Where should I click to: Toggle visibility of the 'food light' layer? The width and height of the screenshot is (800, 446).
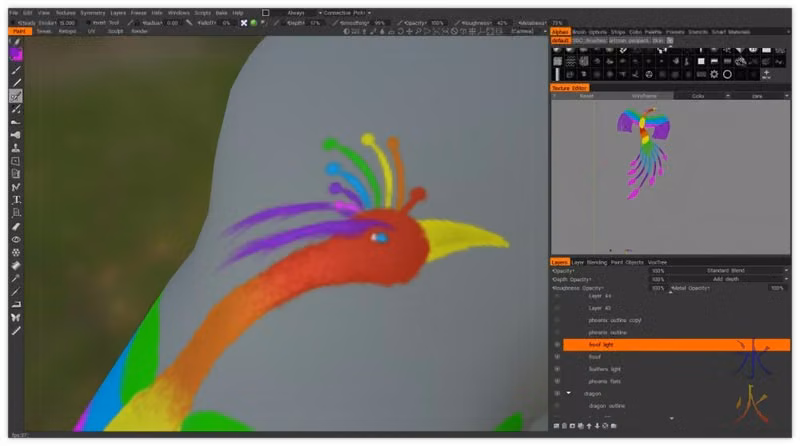tap(557, 345)
